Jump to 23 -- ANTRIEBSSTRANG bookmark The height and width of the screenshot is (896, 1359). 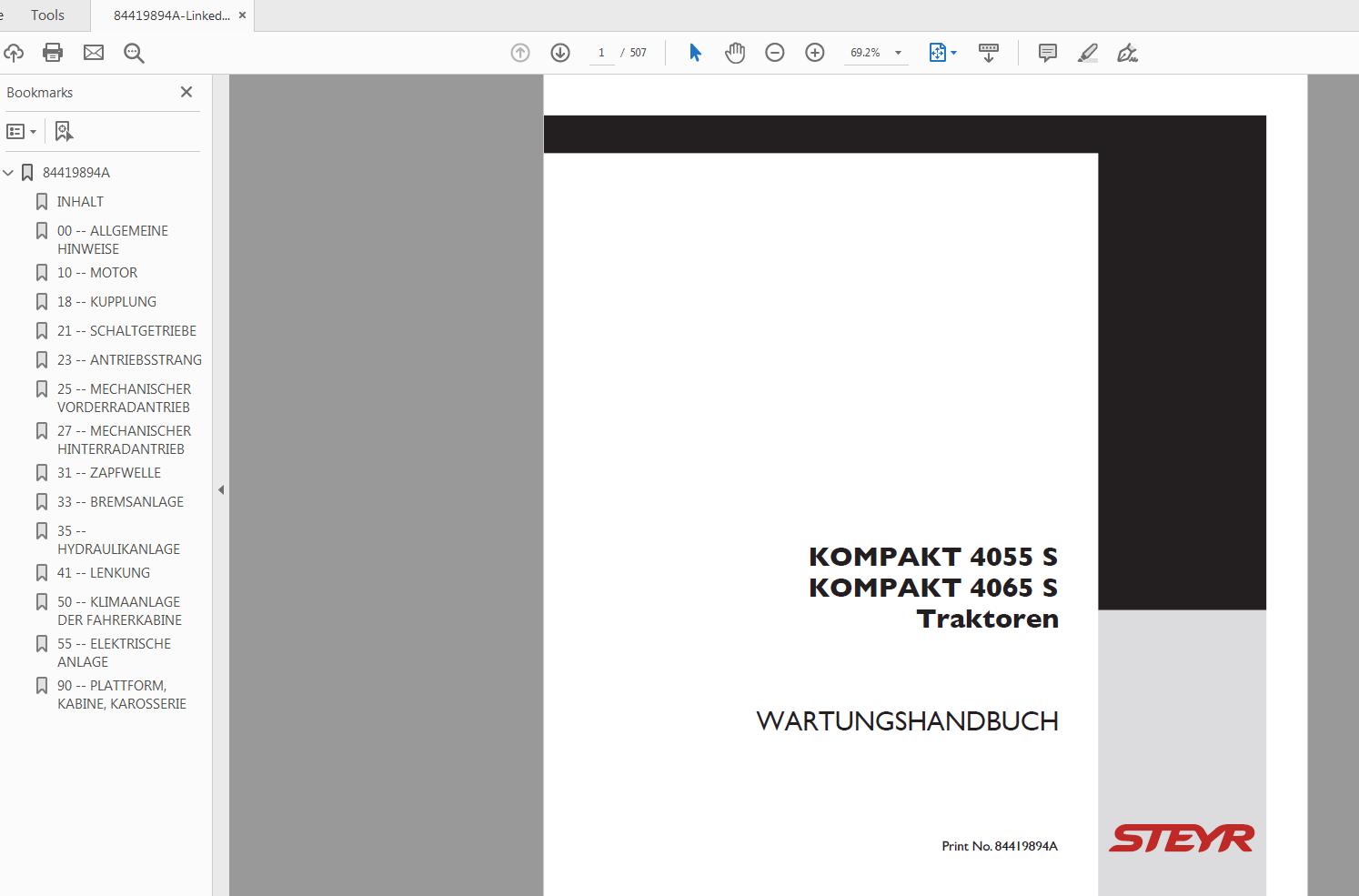click(129, 360)
